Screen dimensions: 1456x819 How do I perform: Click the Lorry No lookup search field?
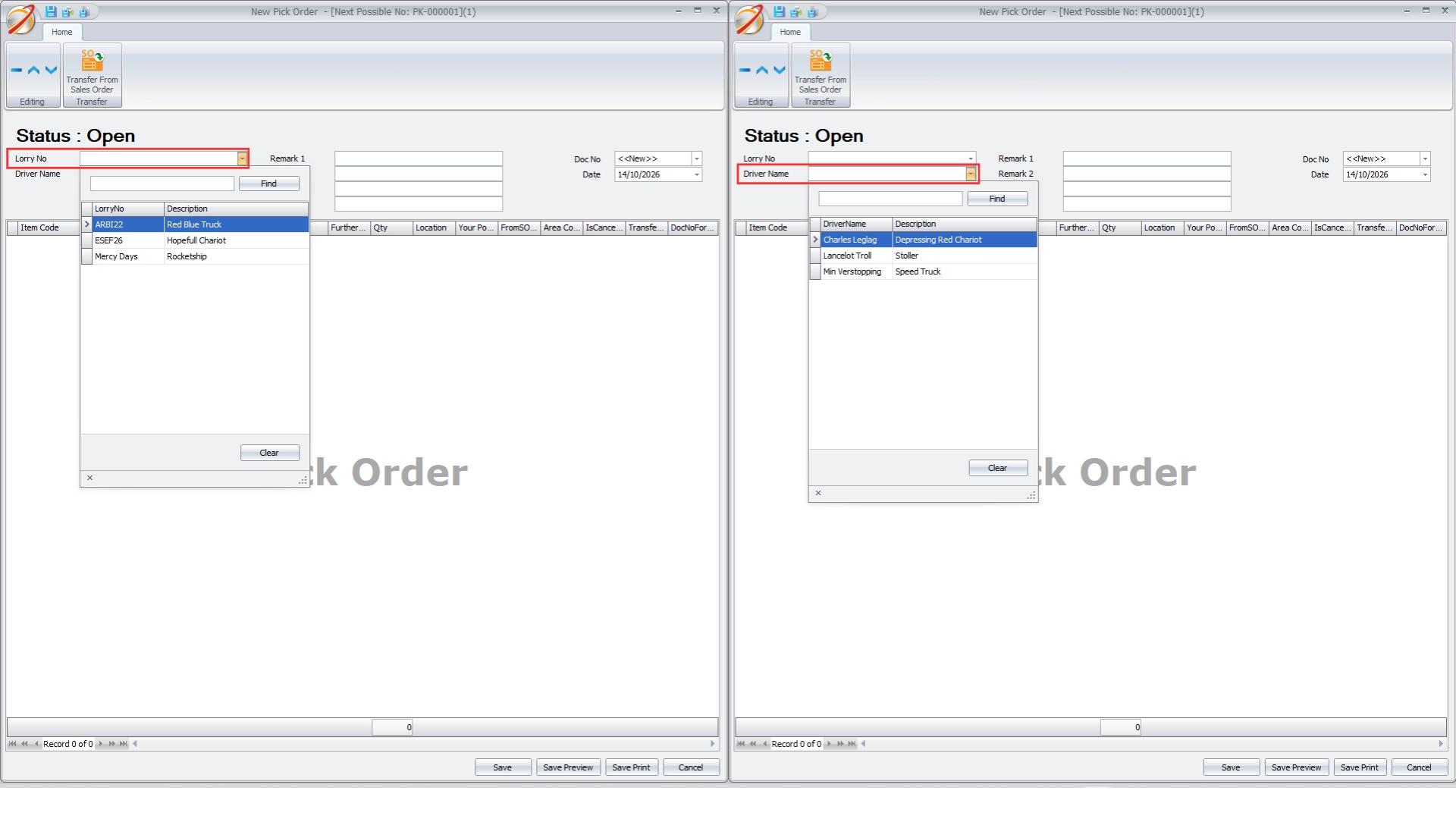(x=162, y=184)
